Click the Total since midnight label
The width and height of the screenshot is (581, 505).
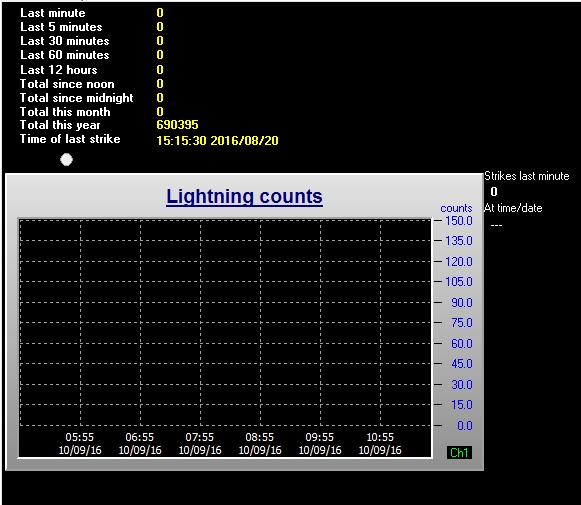pyautogui.click(x=76, y=98)
